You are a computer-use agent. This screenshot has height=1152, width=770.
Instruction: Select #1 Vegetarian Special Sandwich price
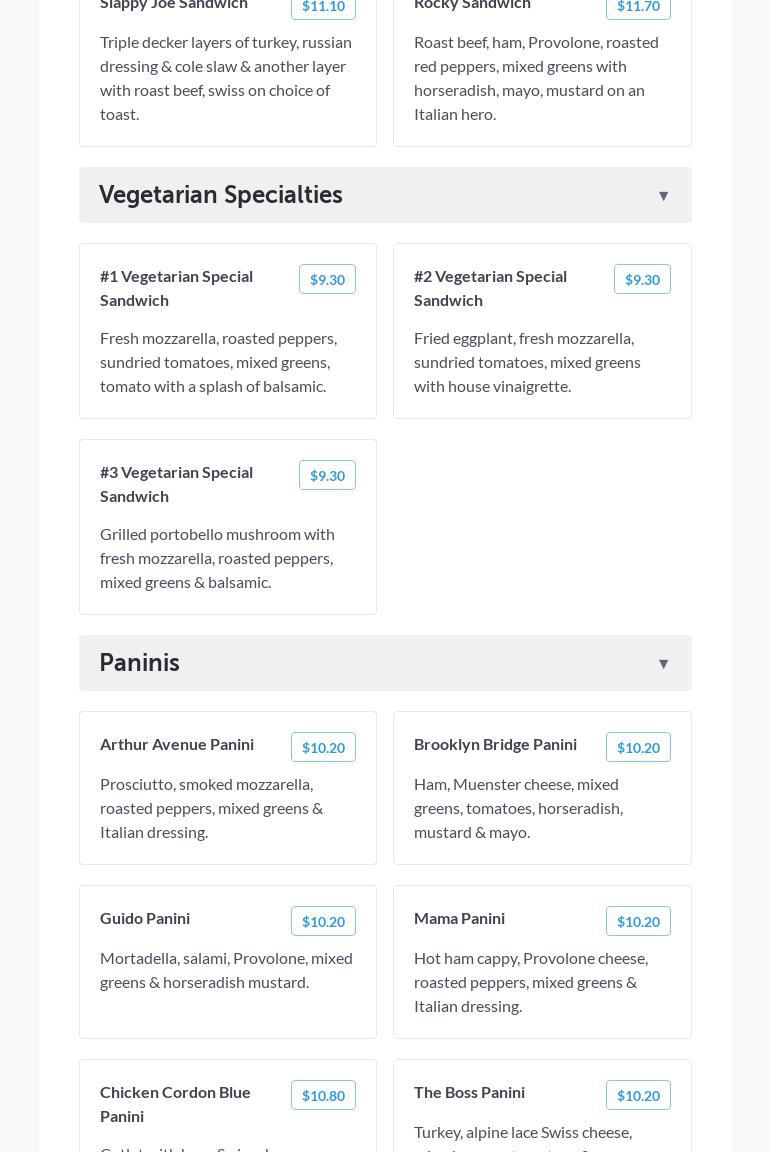pos(327,280)
